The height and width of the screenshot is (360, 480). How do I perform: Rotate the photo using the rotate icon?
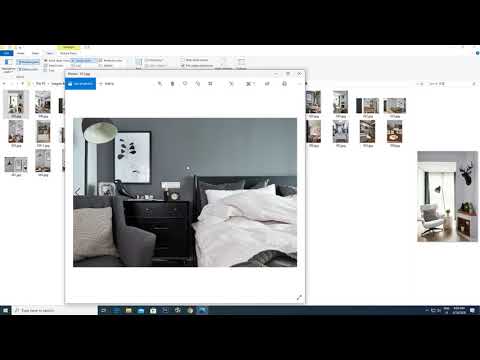(198, 84)
